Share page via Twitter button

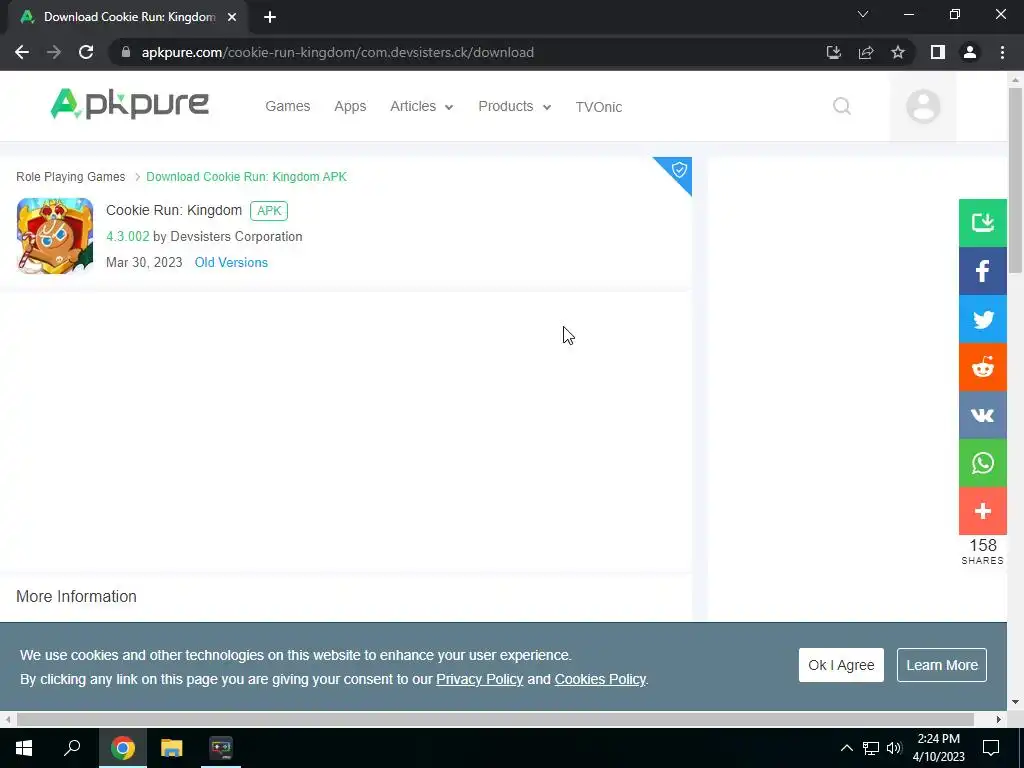[982, 319]
